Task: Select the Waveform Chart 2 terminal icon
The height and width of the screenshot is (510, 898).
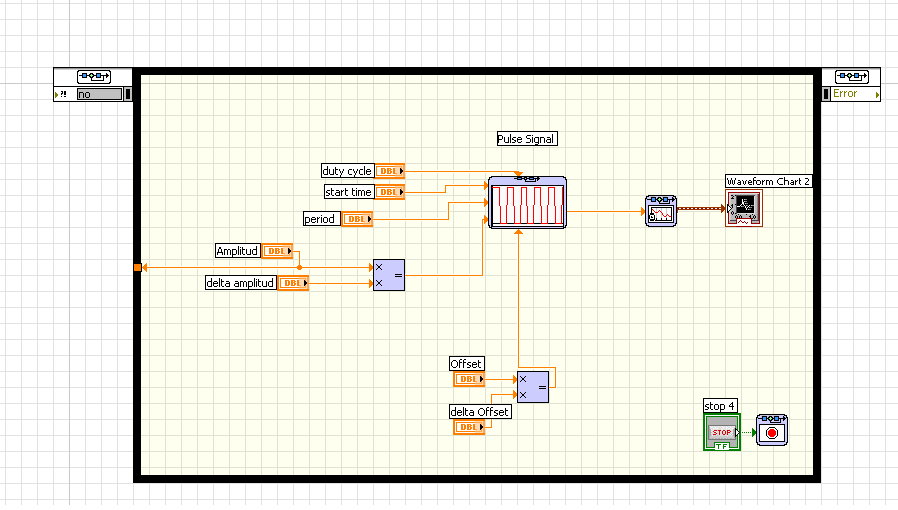Action: pyautogui.click(x=743, y=208)
